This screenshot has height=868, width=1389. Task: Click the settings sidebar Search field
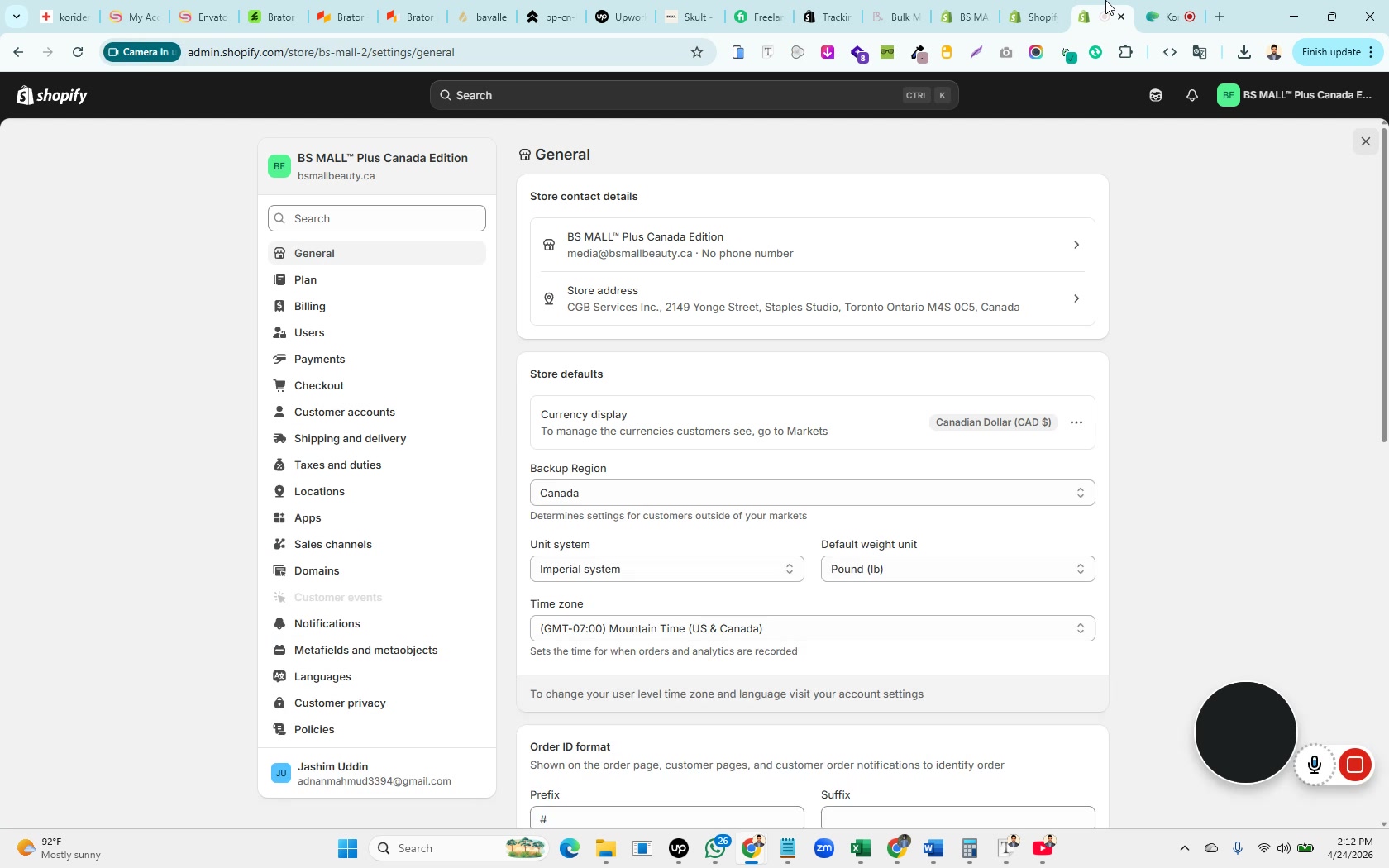378,219
